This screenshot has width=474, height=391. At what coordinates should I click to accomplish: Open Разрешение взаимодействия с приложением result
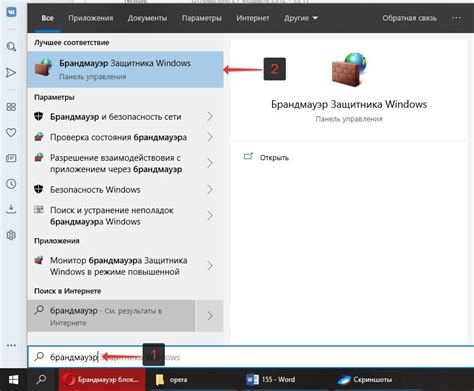click(x=115, y=163)
